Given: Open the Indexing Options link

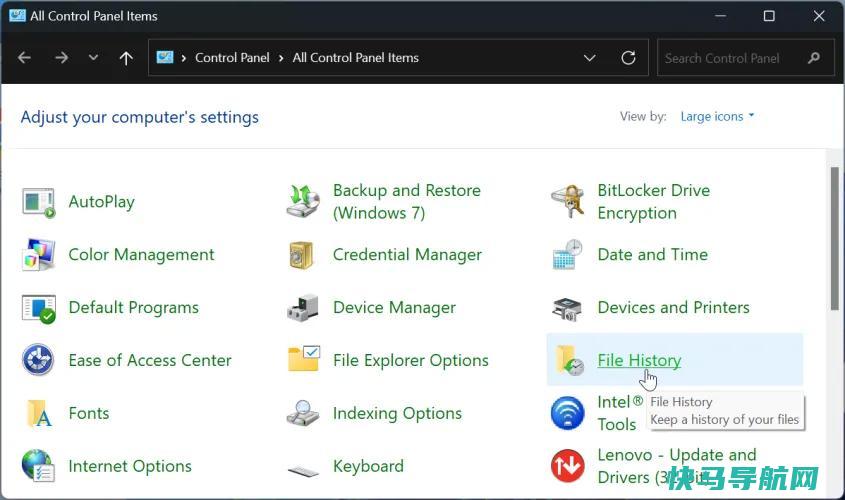Looking at the screenshot, I should click(x=398, y=413).
